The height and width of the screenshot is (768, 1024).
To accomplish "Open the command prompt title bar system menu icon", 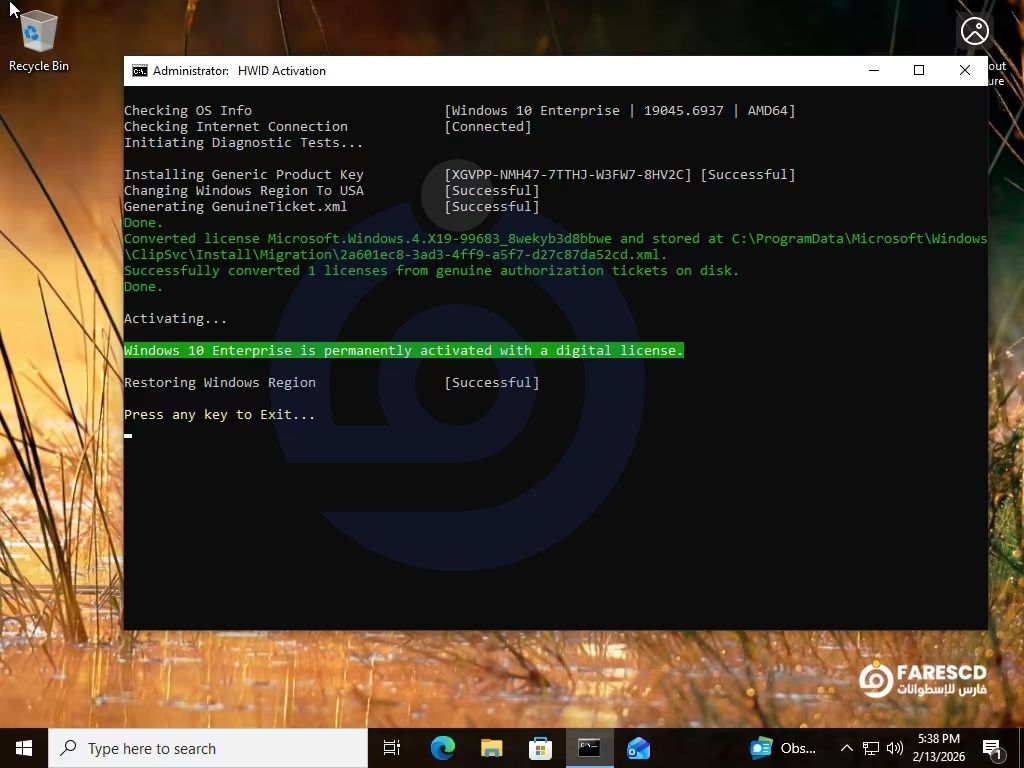I will (140, 71).
